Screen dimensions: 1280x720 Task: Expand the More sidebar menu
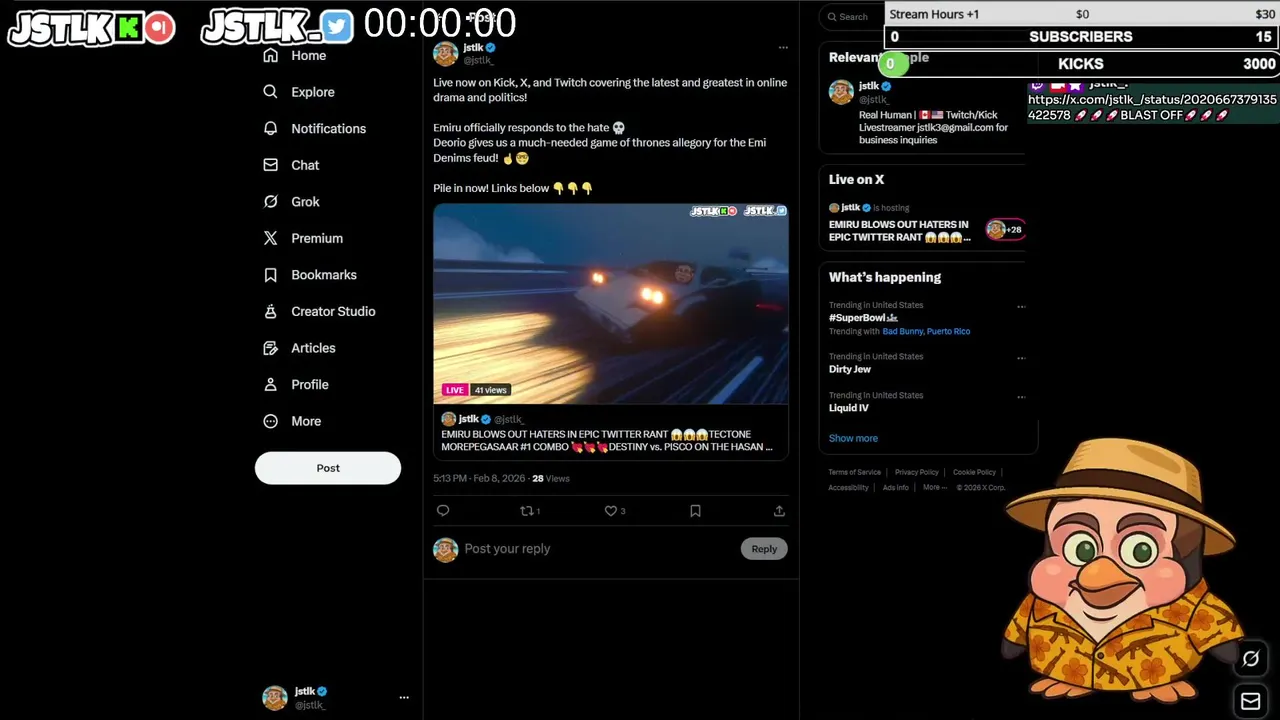306,421
